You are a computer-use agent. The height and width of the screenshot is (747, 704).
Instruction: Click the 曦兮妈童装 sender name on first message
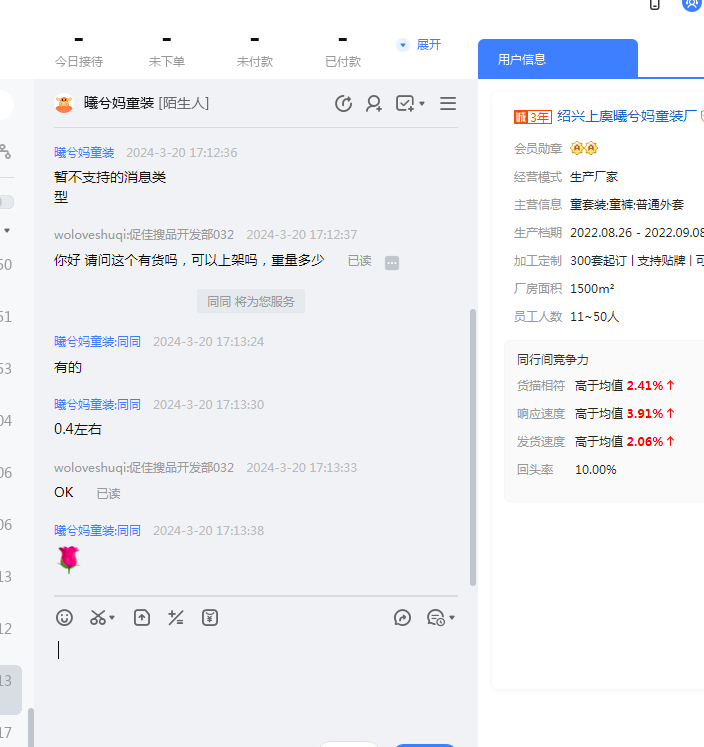tap(84, 153)
